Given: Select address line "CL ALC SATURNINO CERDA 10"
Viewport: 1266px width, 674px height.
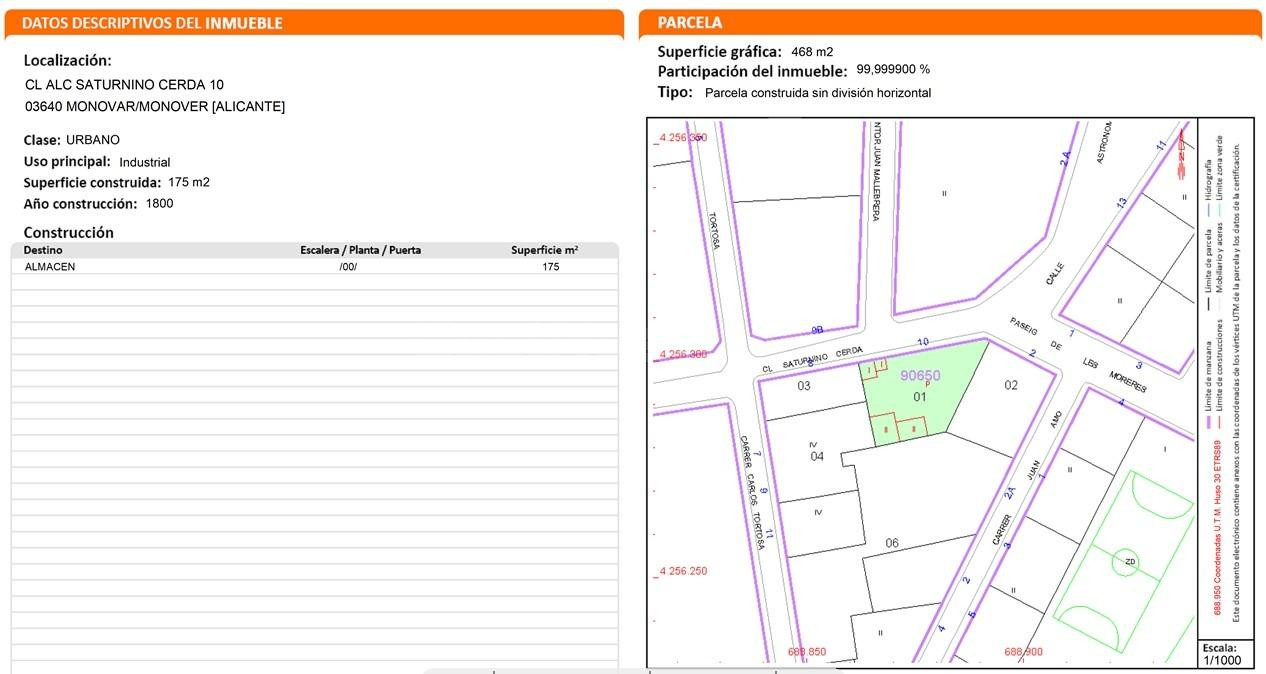Looking at the screenshot, I should click(125, 85).
